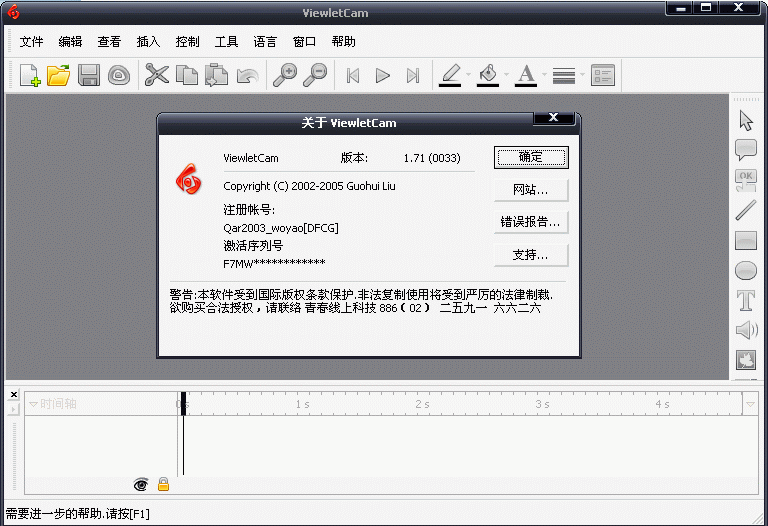Click the 2 s mark on timeline ruler
The height and width of the screenshot is (526, 768).
422,404
